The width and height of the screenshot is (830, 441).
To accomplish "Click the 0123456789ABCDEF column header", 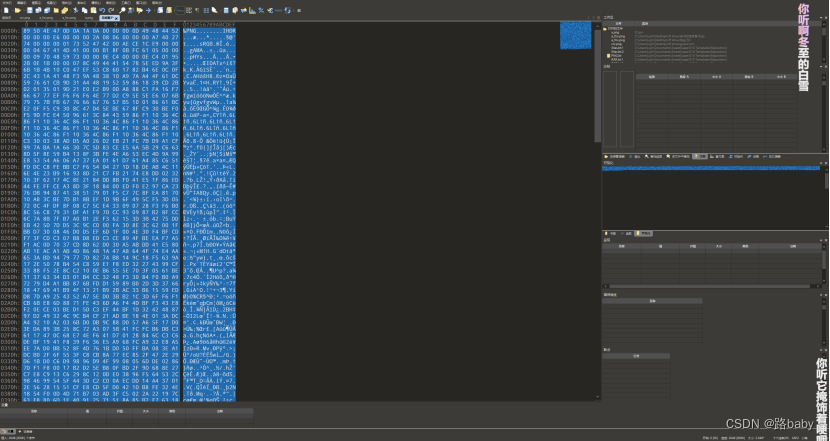I will click(209, 25).
